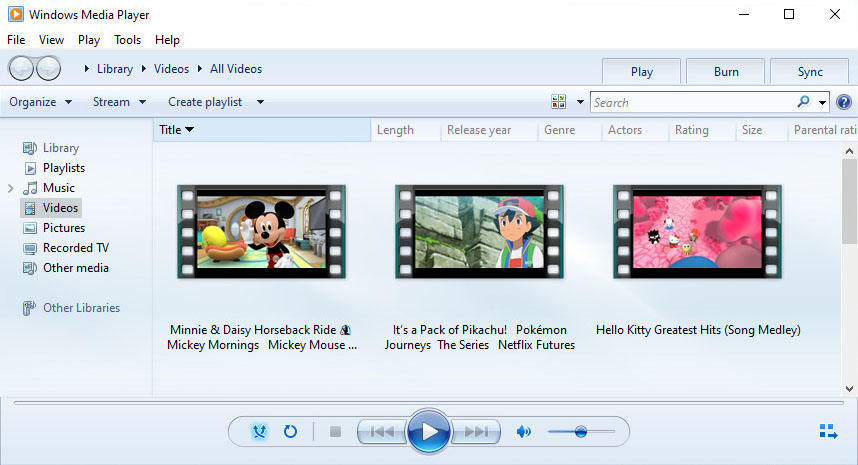Click the search magnifier icon
This screenshot has width=858, height=465.
click(803, 102)
